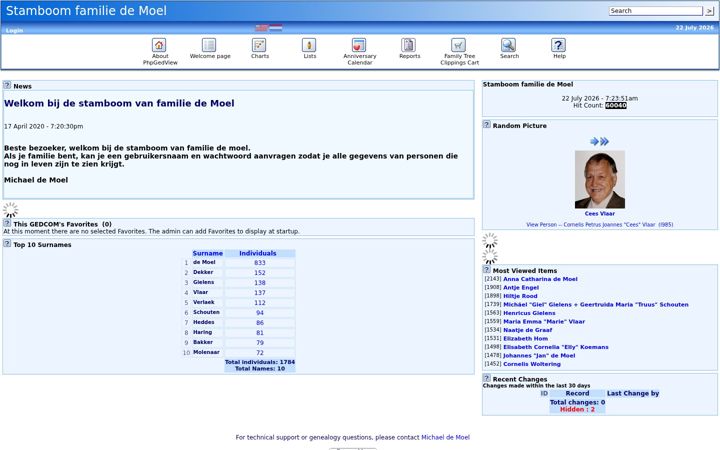The image size is (720, 450).
Task: Click the Search text field in header
Action: pos(656,11)
